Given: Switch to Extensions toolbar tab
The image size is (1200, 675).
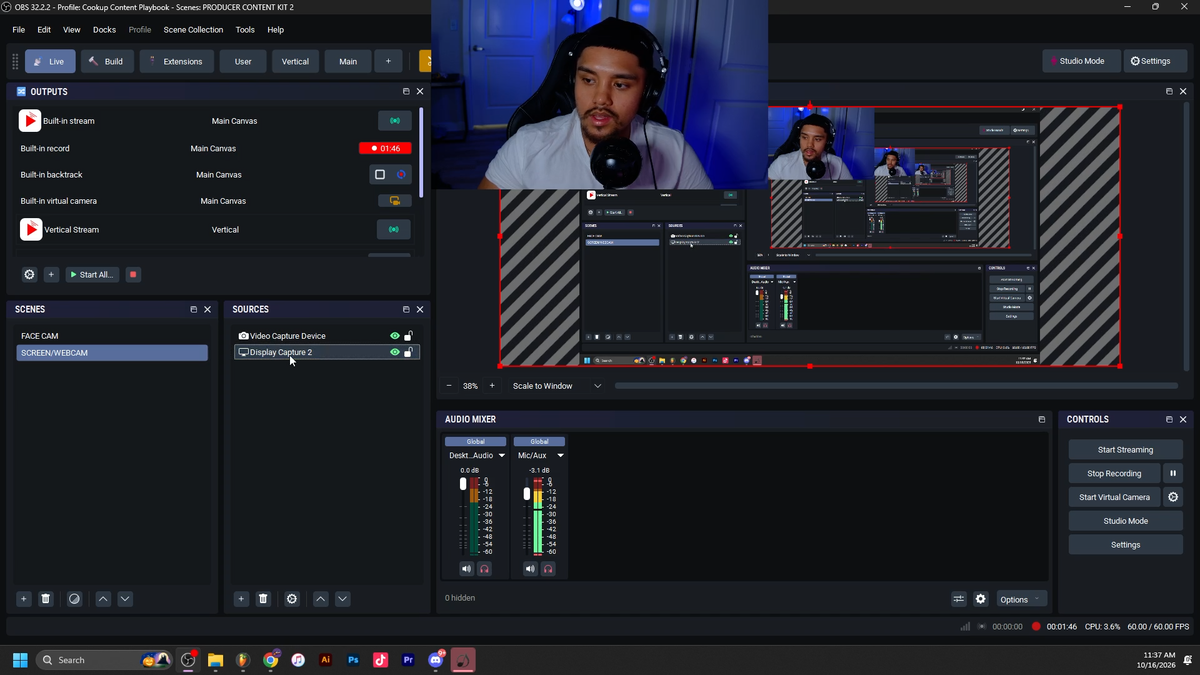Looking at the screenshot, I should [177, 61].
